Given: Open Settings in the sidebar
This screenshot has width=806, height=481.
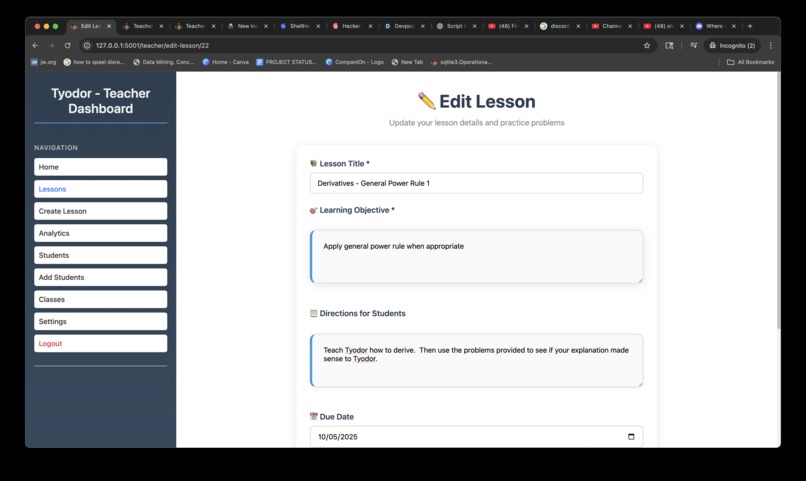Looking at the screenshot, I should pos(101,322).
